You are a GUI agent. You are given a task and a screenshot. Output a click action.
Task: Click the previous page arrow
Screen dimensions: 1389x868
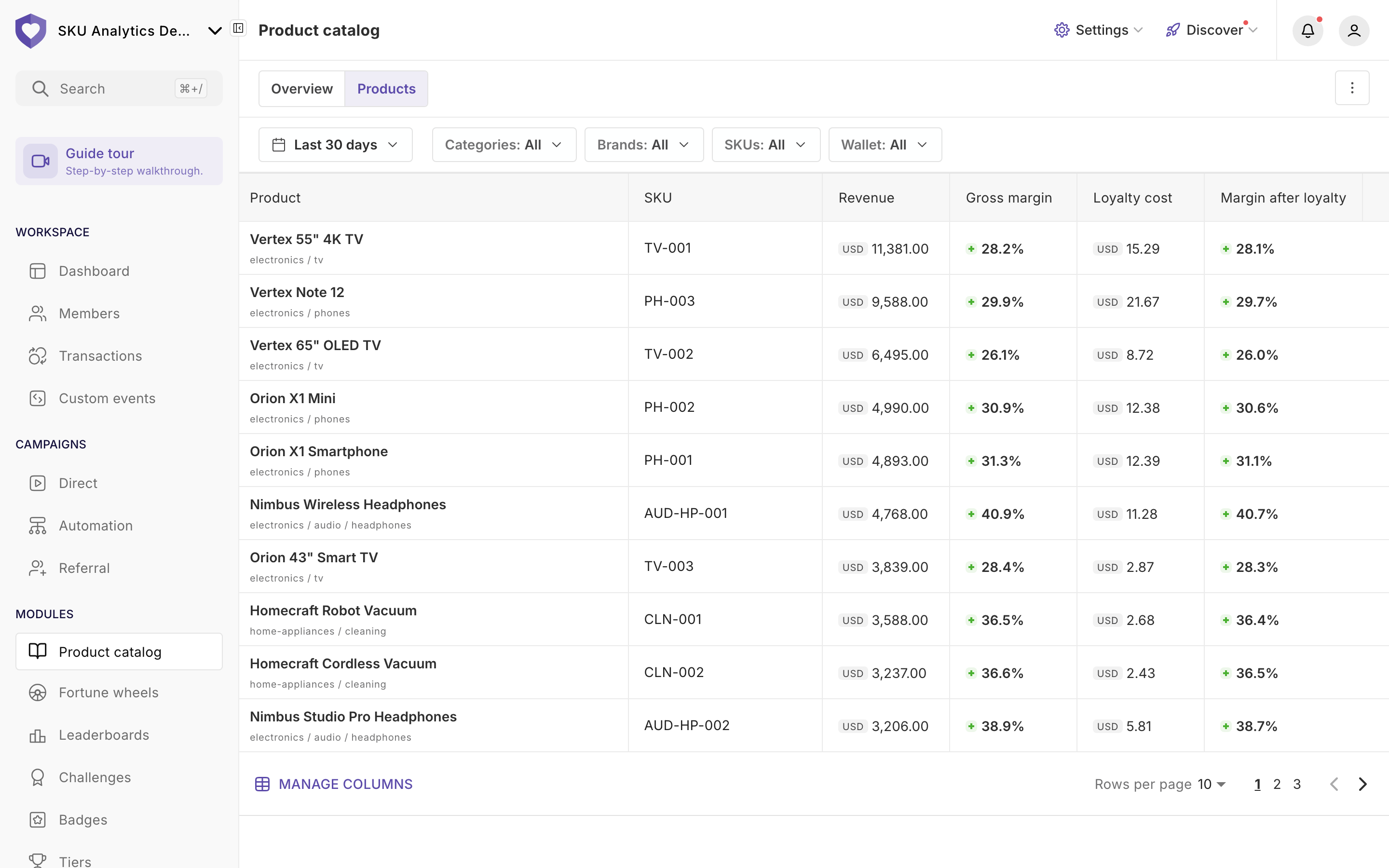coord(1334,784)
